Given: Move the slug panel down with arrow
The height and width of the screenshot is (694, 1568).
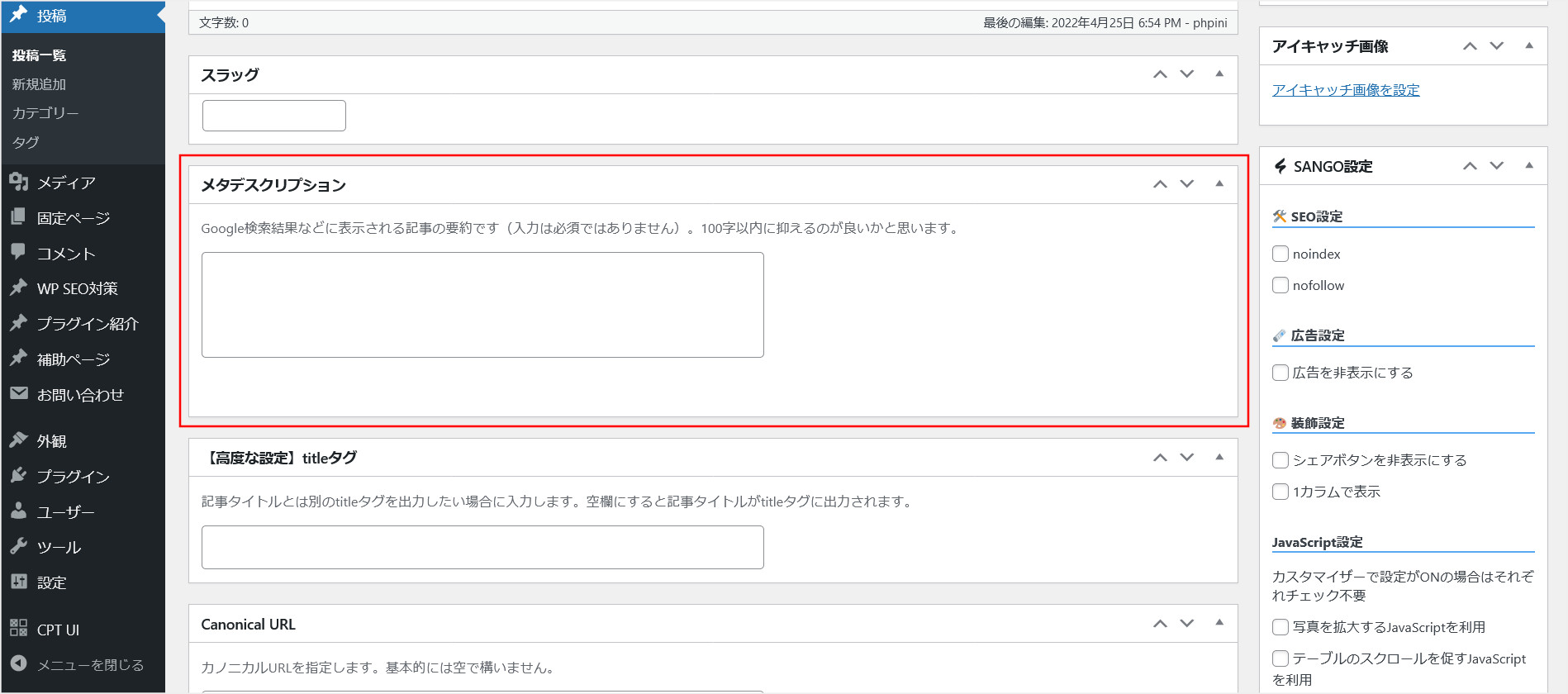Looking at the screenshot, I should click(x=1187, y=74).
